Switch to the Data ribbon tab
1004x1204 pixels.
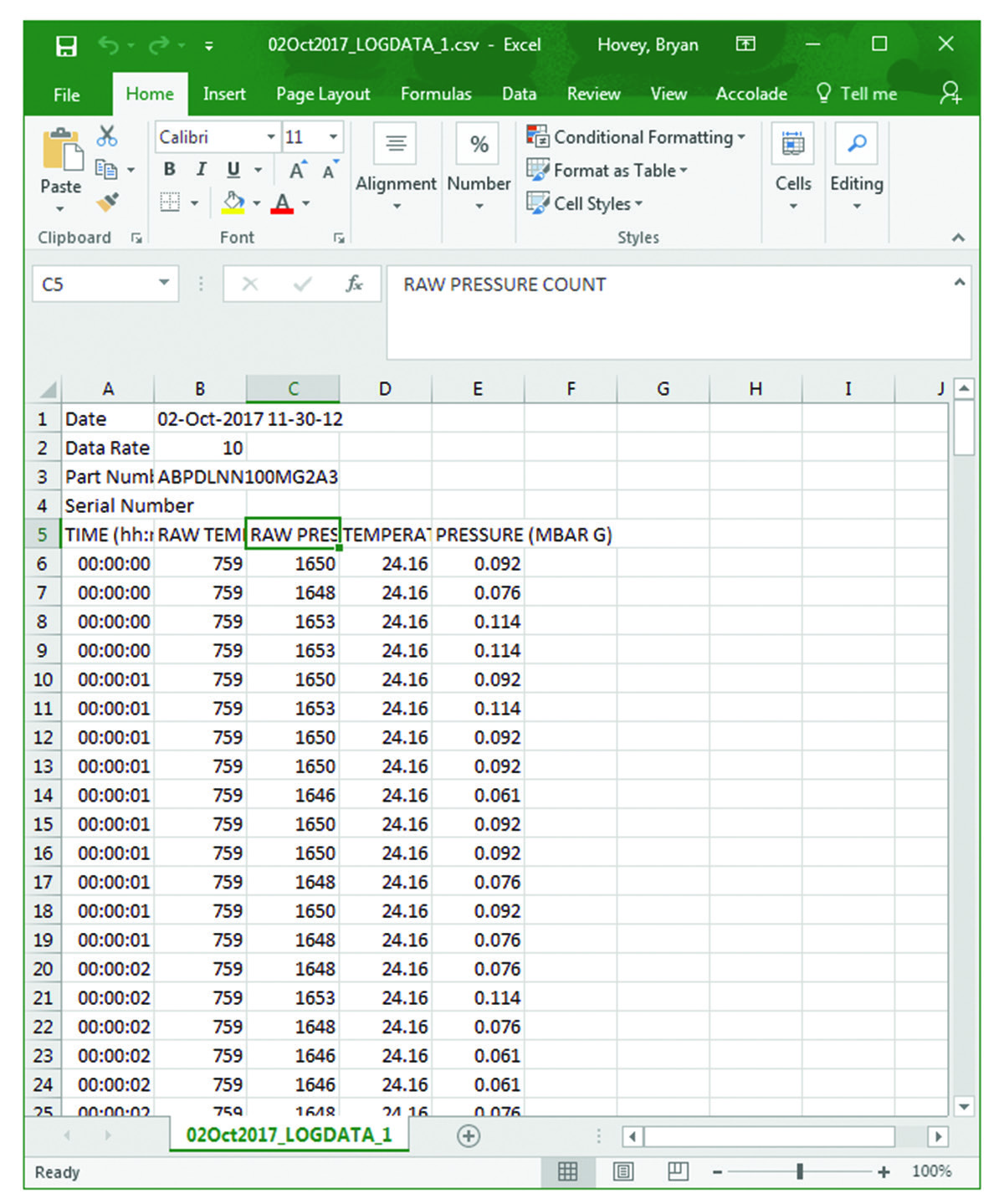tap(519, 94)
